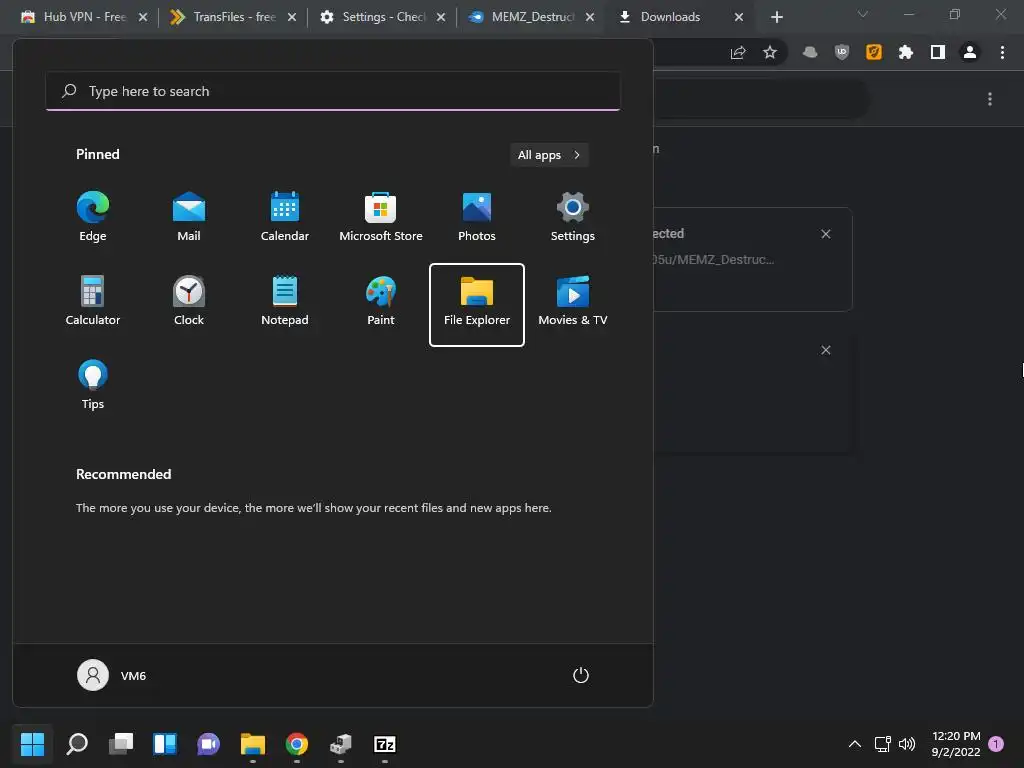This screenshot has width=1024, height=768.
Task: Launch Paint
Action: 381,301
